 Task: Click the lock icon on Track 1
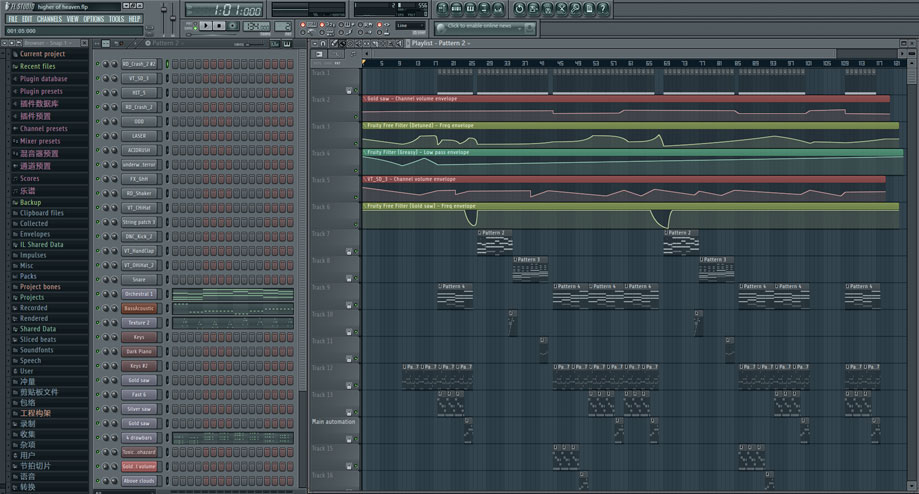tap(349, 91)
